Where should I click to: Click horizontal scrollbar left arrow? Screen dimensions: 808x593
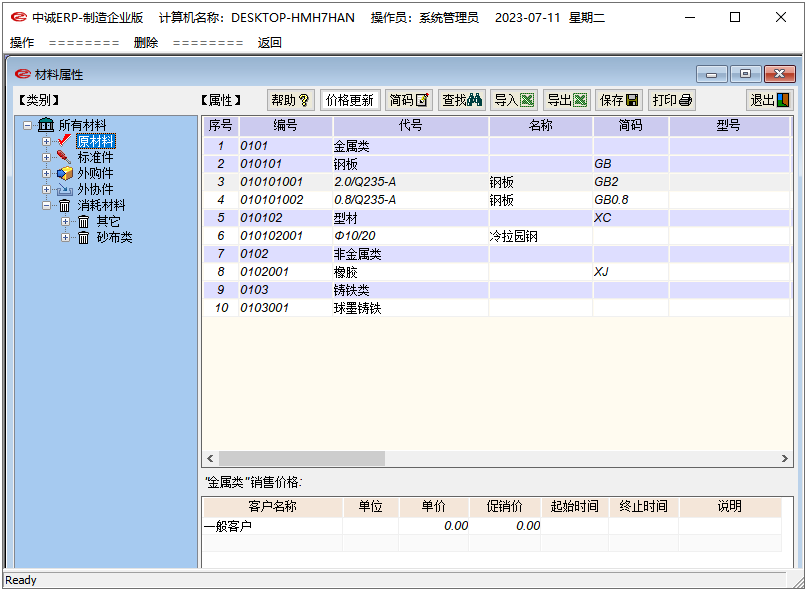210,459
